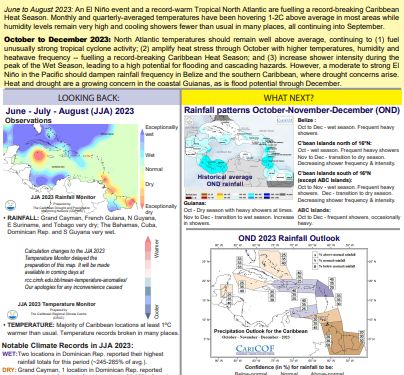The height and width of the screenshot is (375, 404).
Task: Click the Cooler arrow tip on temperature scale
Action: pyautogui.click(x=148, y=315)
